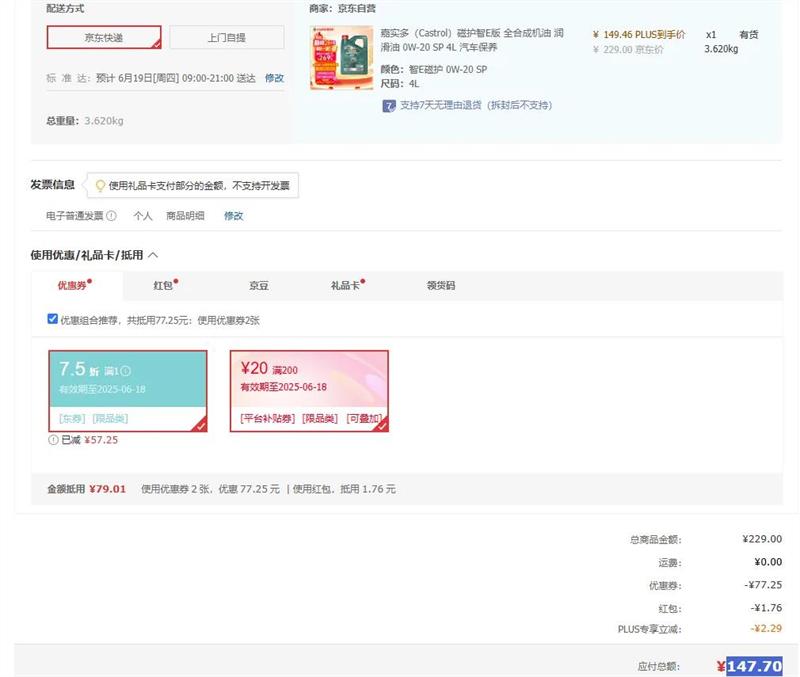Choose 京东快递 delivery method
Viewport: 800px width, 677px height.
(x=104, y=37)
